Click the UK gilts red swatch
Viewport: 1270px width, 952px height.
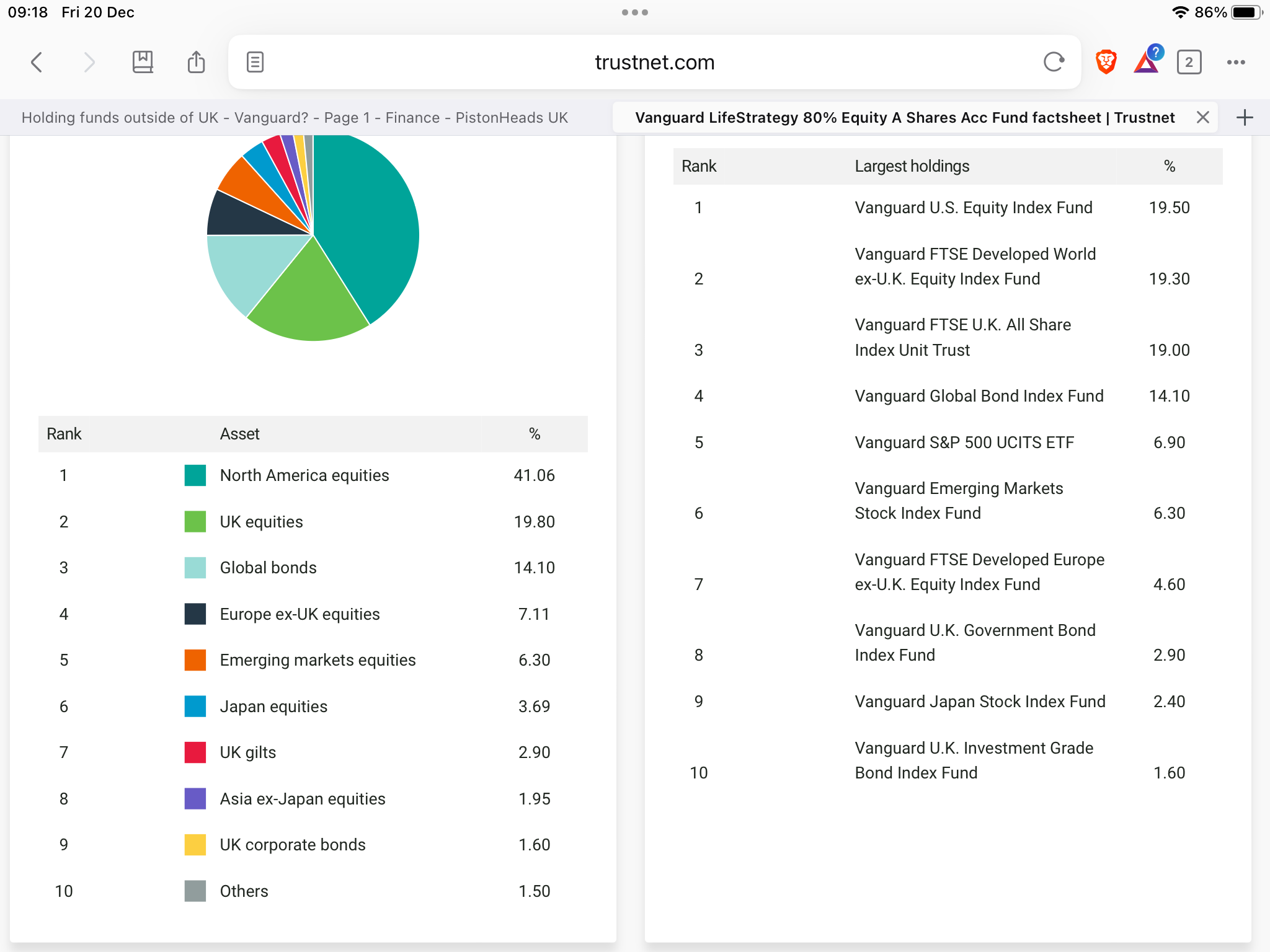coord(195,752)
